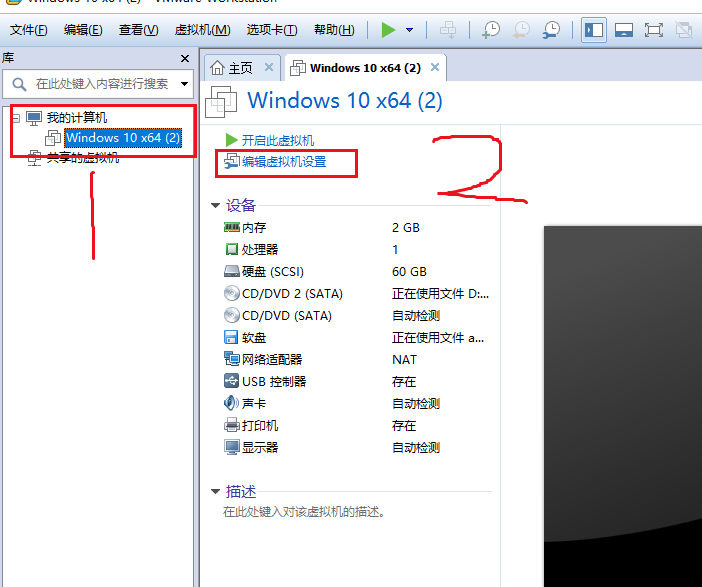Select Windows 10 x64 (2) in library tree
702x587 pixels.
[x=123, y=137]
